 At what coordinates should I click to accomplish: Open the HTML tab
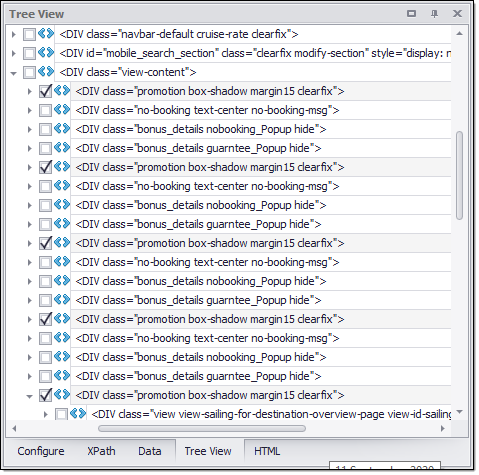(x=267, y=451)
